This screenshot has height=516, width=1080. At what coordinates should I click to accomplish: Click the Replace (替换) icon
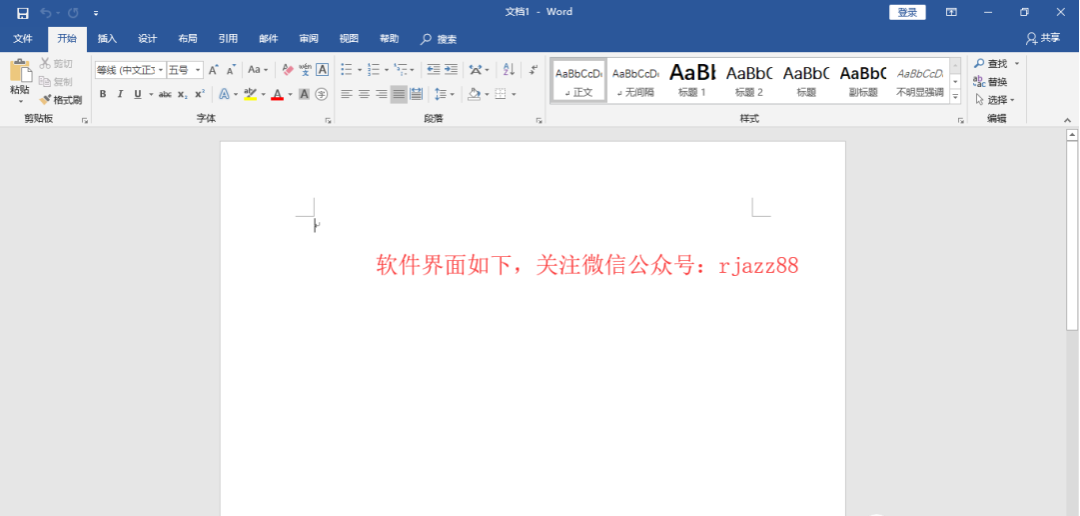(x=979, y=81)
